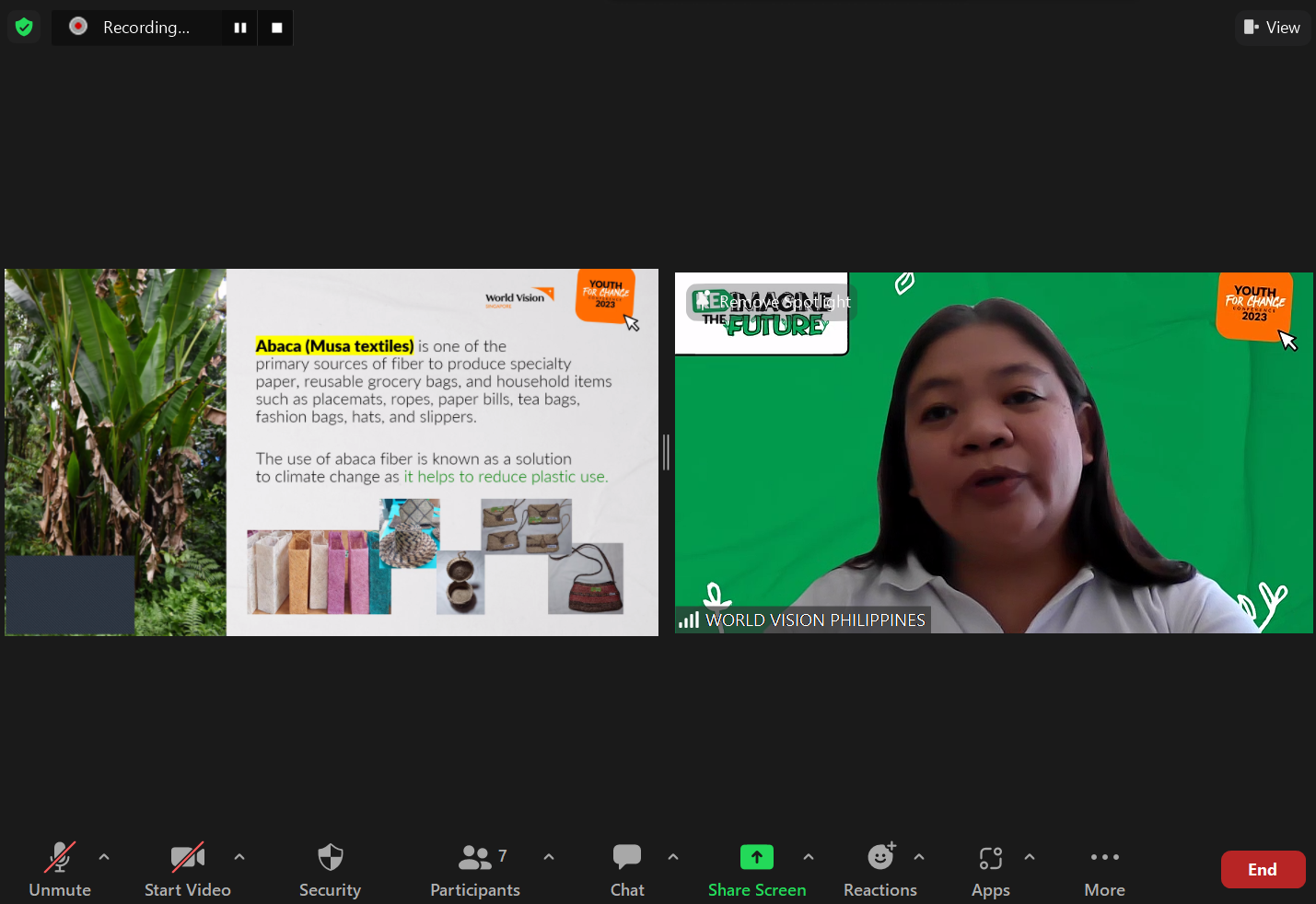The width and height of the screenshot is (1316, 904).
Task: Expand the Participants options arrow
Action: 549,857
